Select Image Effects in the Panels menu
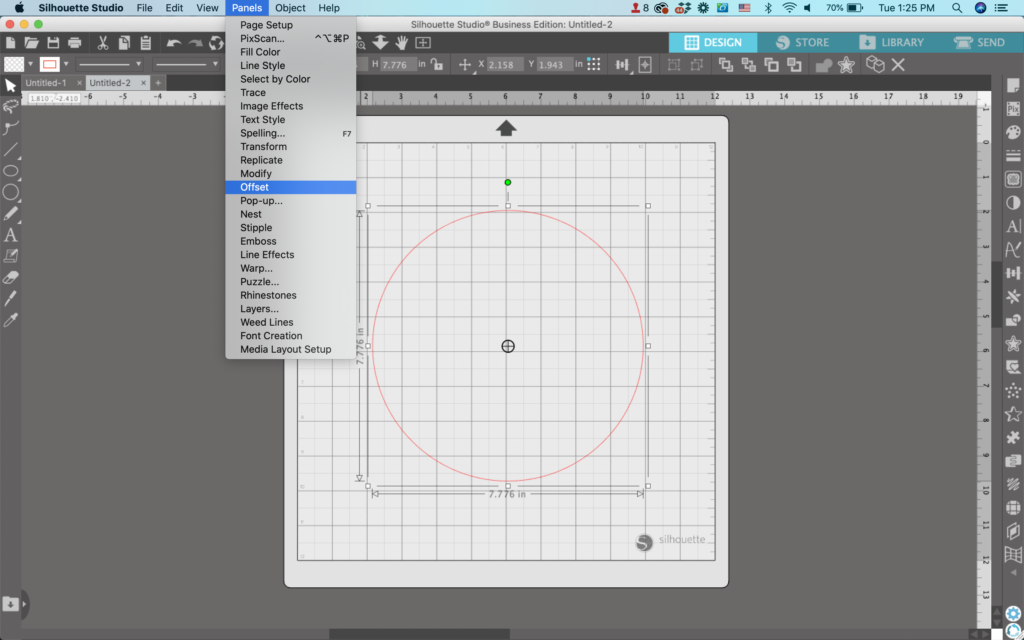 (291, 106)
